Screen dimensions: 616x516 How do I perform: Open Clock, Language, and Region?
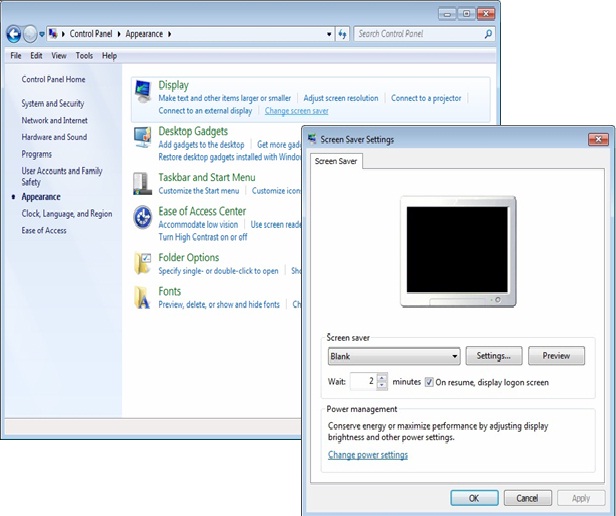point(67,214)
